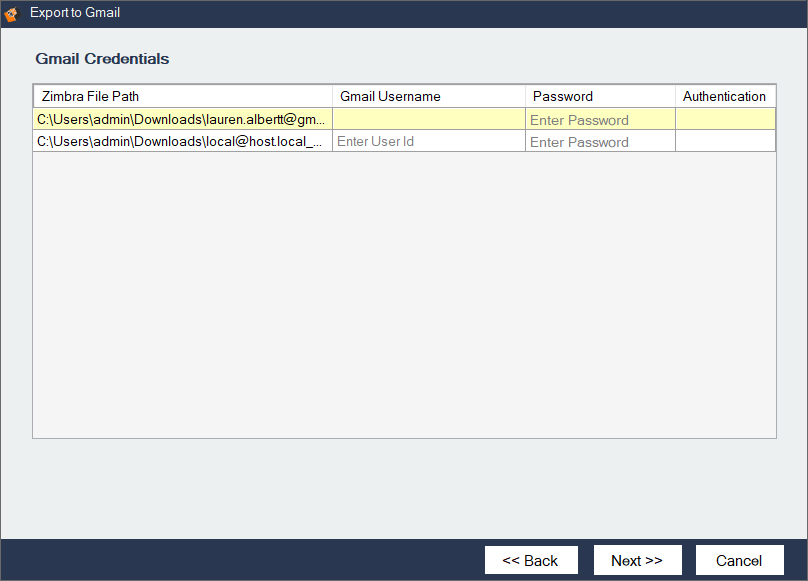Click the Export to Gmail window title
This screenshot has width=808, height=581.
tap(75, 13)
